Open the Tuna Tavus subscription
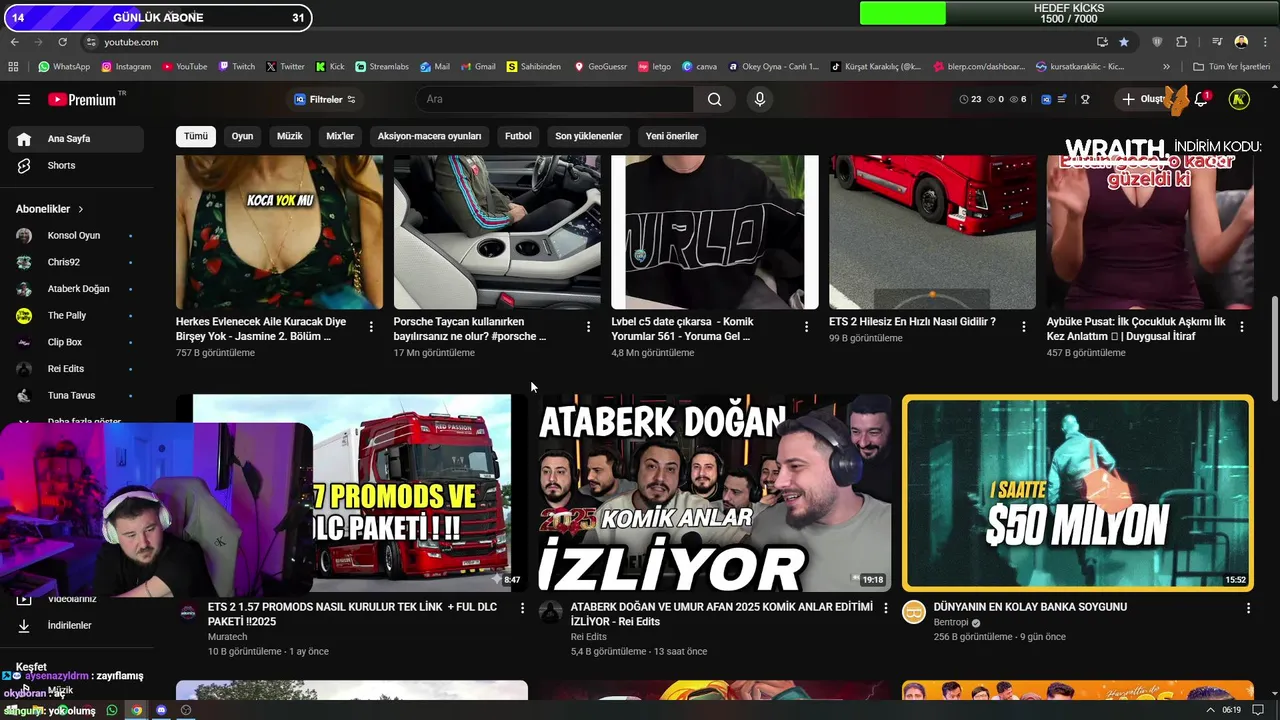 pyautogui.click(x=75, y=395)
